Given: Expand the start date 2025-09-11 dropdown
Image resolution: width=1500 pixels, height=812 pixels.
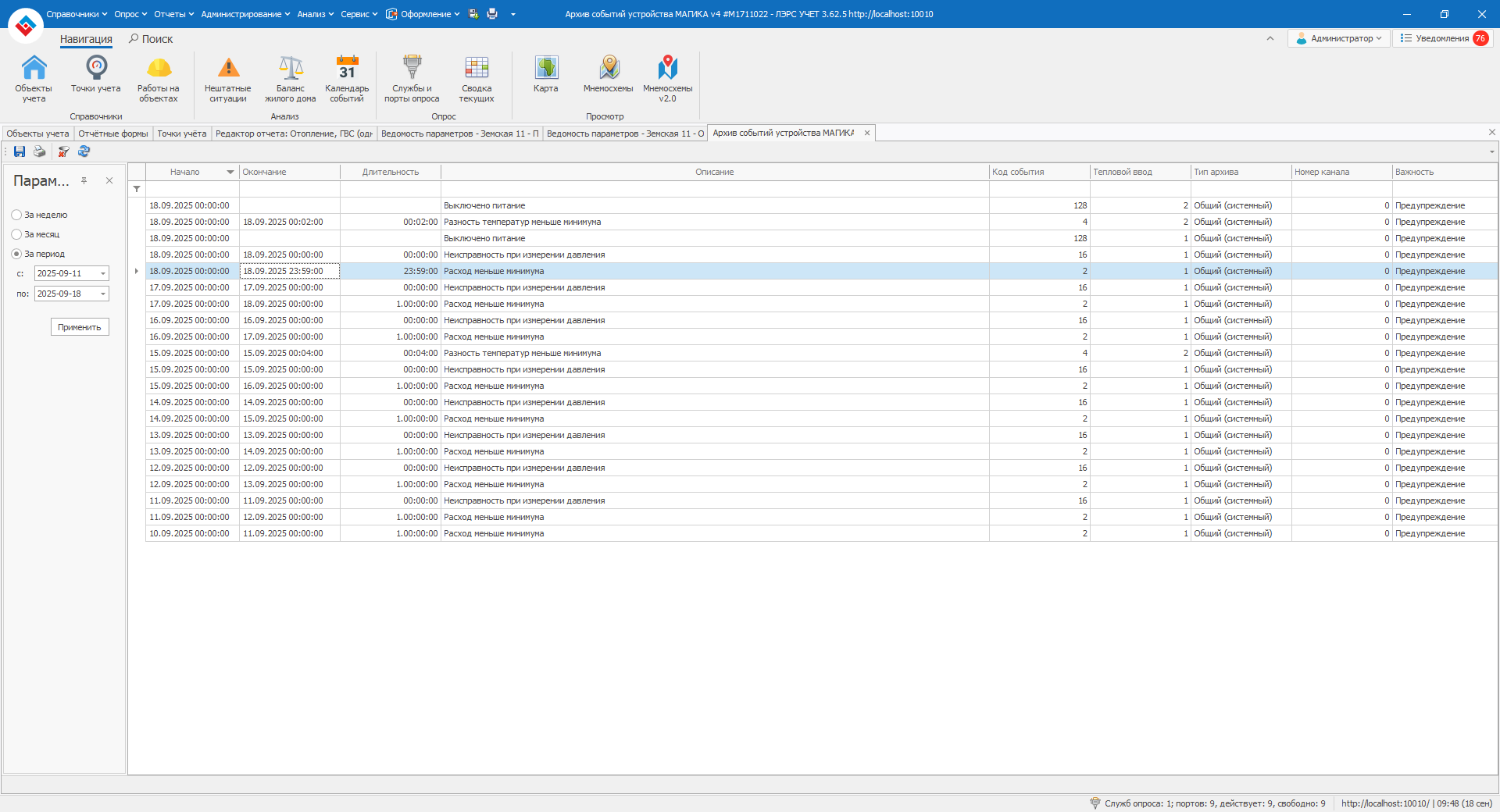Looking at the screenshot, I should (x=102, y=273).
